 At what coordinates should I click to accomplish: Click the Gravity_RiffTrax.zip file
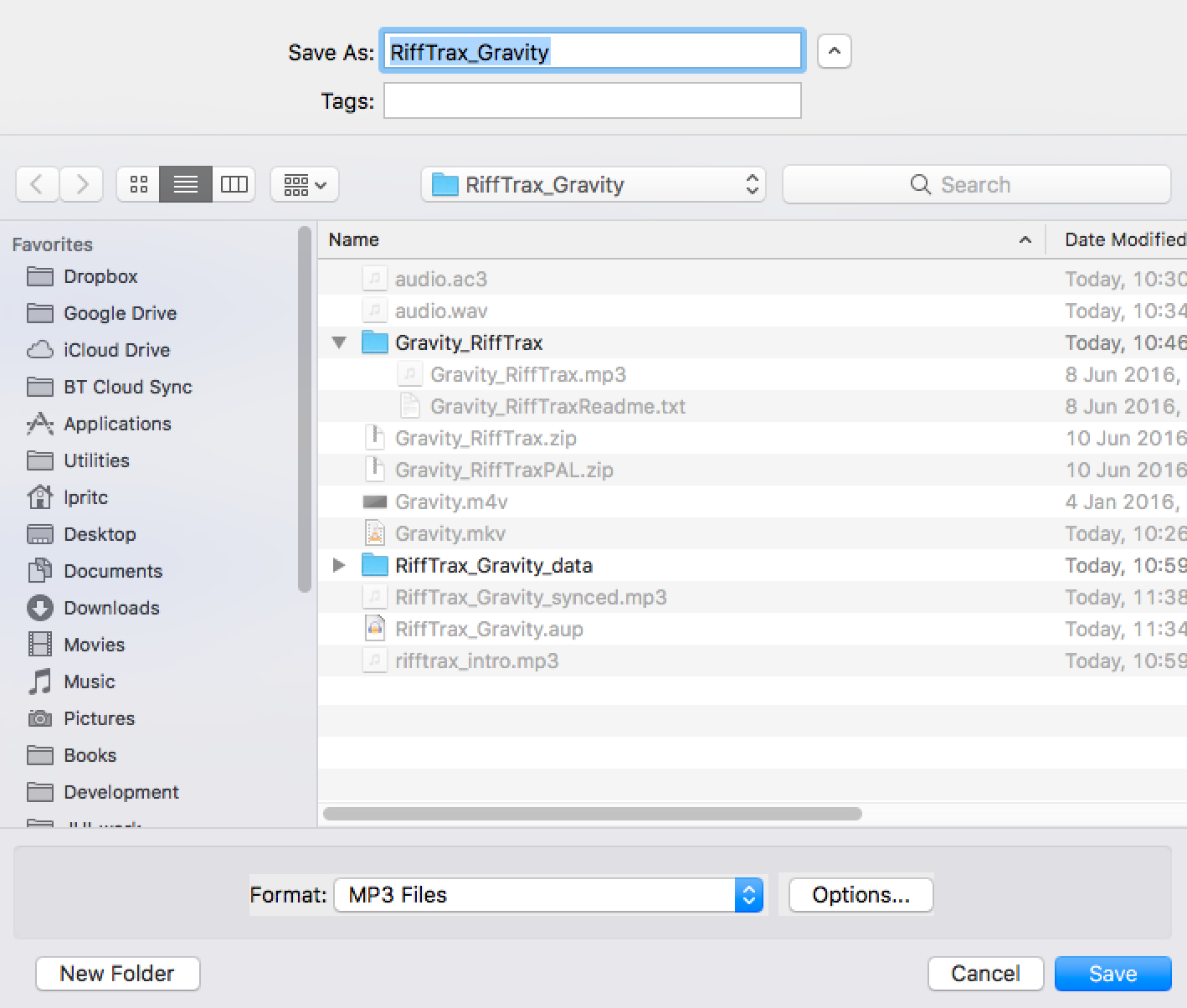click(753, 438)
